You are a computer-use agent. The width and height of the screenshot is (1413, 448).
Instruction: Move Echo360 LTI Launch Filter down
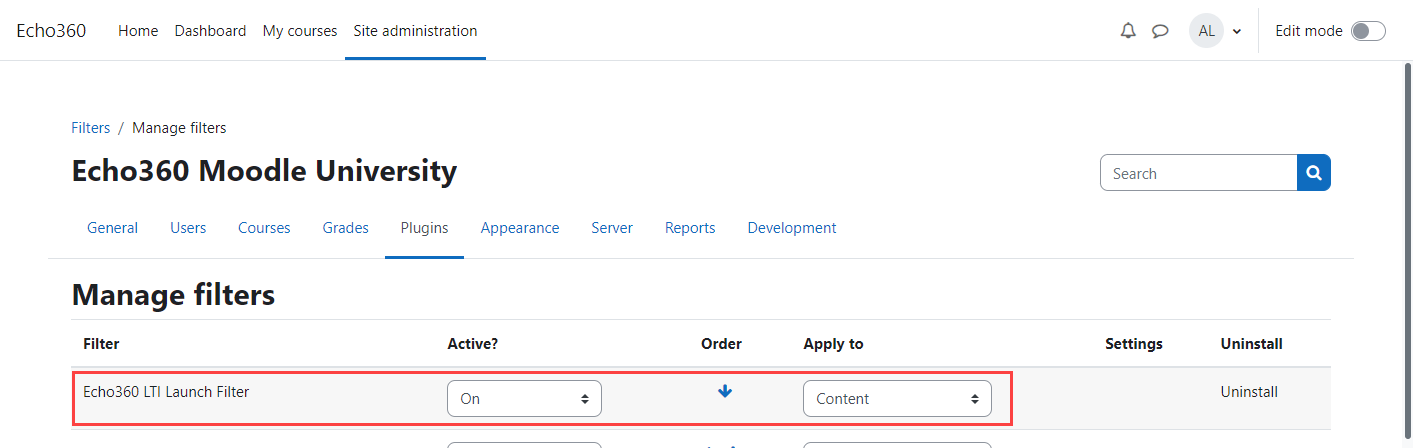[725, 391]
